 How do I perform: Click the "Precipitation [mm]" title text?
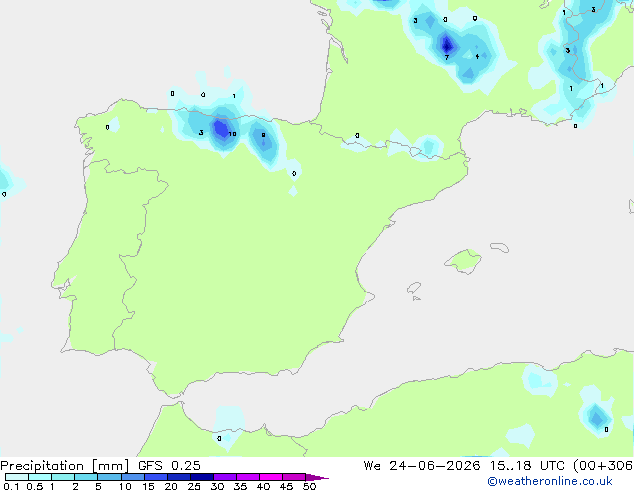pyautogui.click(x=64, y=466)
